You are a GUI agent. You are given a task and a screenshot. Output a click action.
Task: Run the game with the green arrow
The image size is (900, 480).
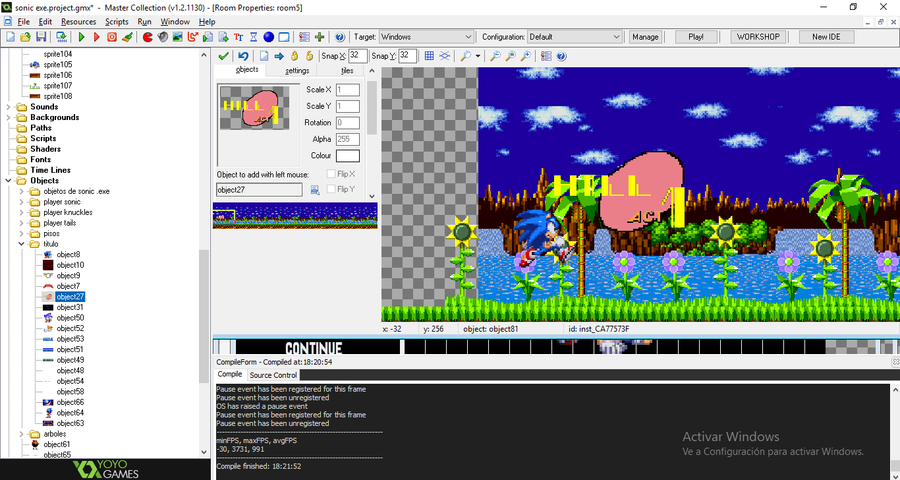click(82, 37)
